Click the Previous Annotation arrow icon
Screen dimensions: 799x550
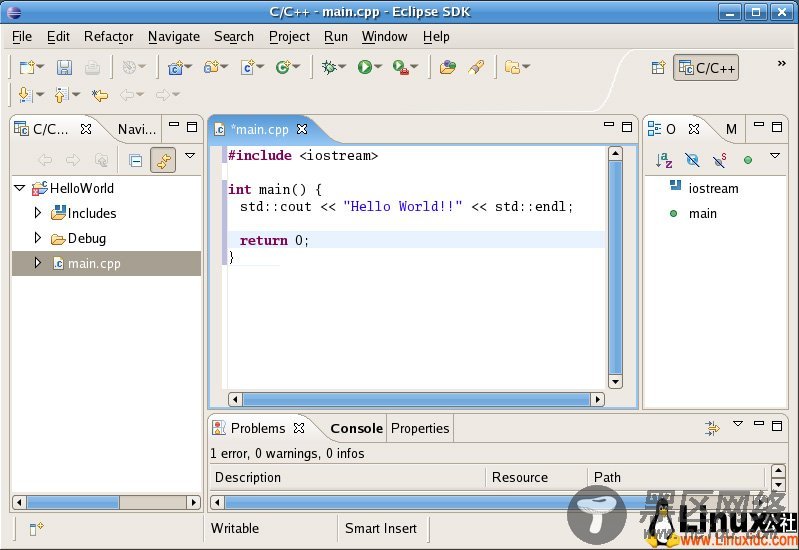pos(61,95)
